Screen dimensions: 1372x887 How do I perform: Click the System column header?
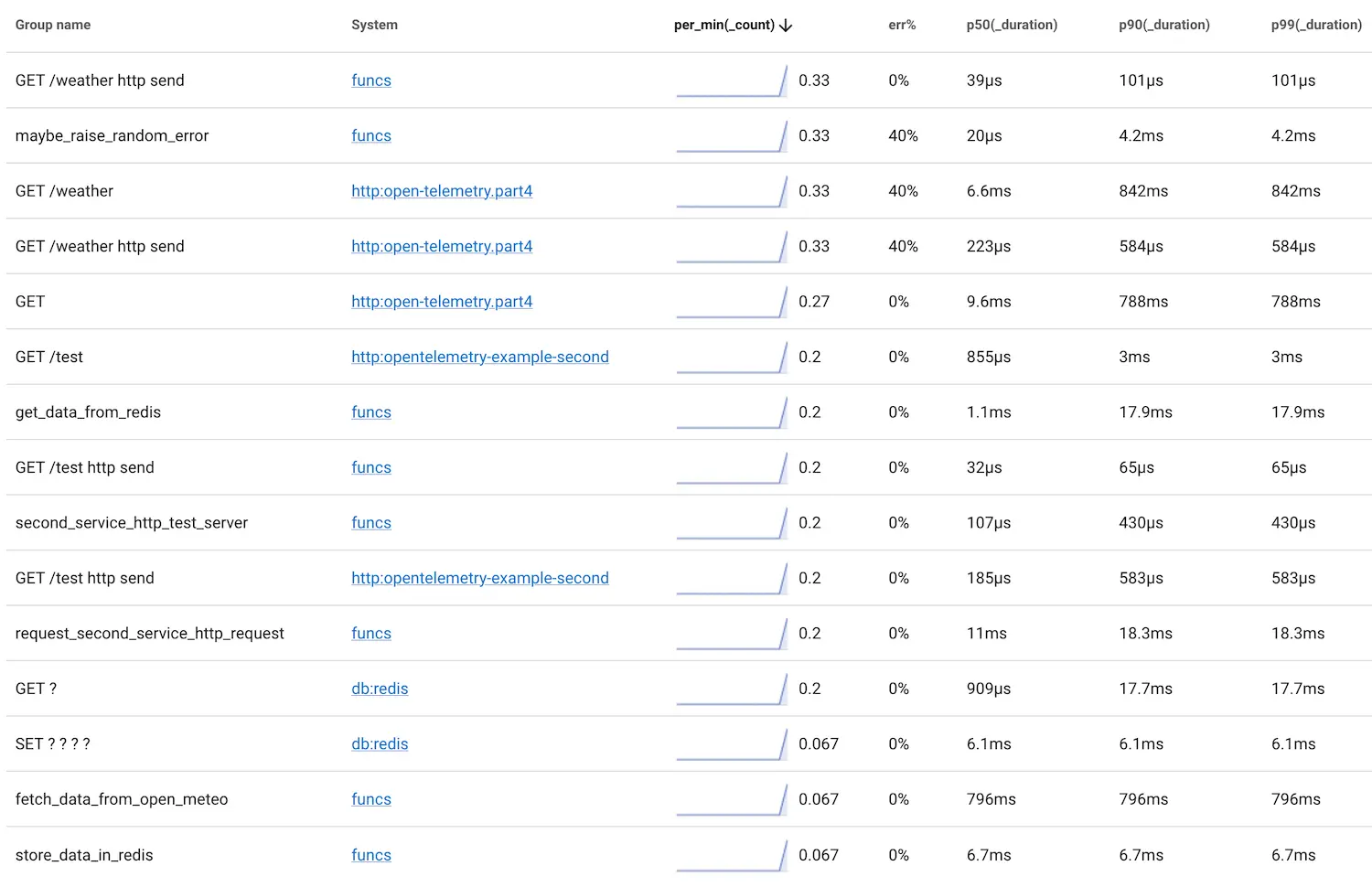point(374,25)
